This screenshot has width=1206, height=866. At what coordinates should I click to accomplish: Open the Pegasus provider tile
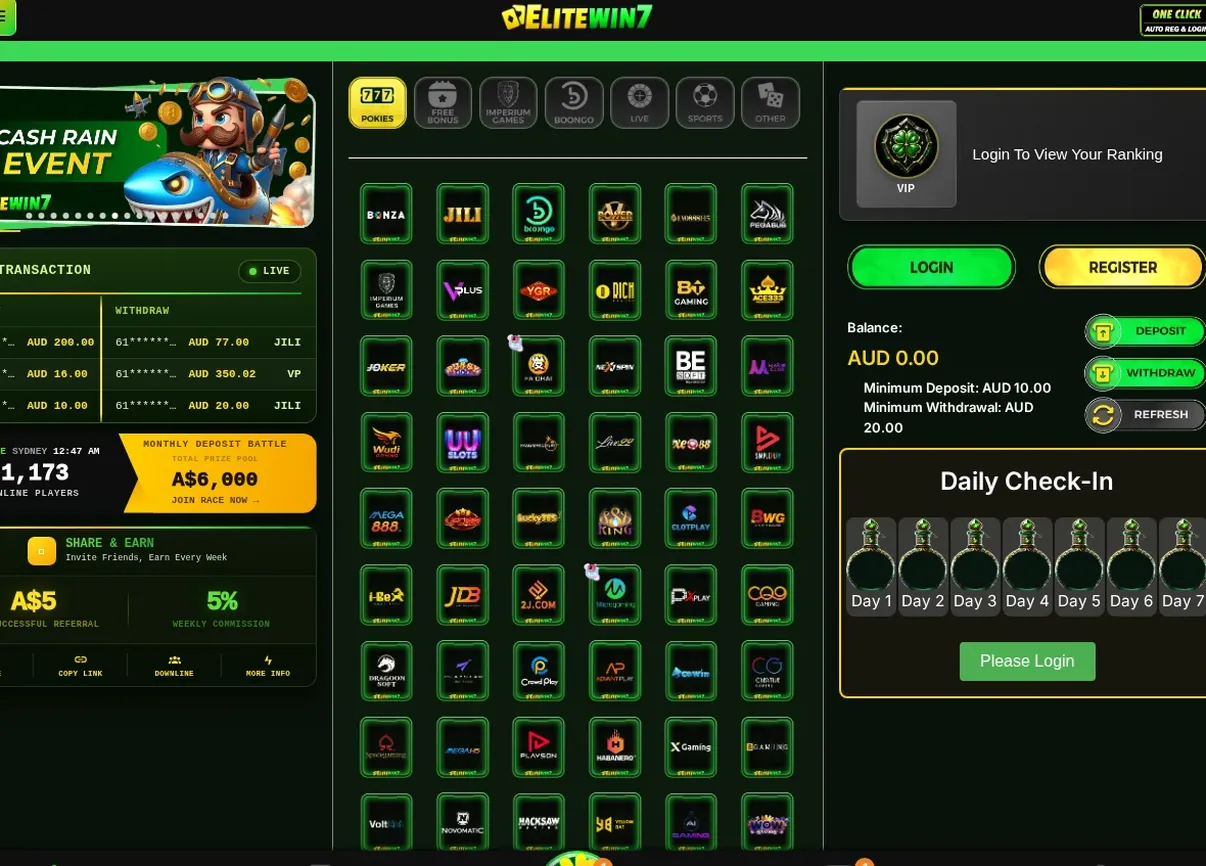(767, 213)
